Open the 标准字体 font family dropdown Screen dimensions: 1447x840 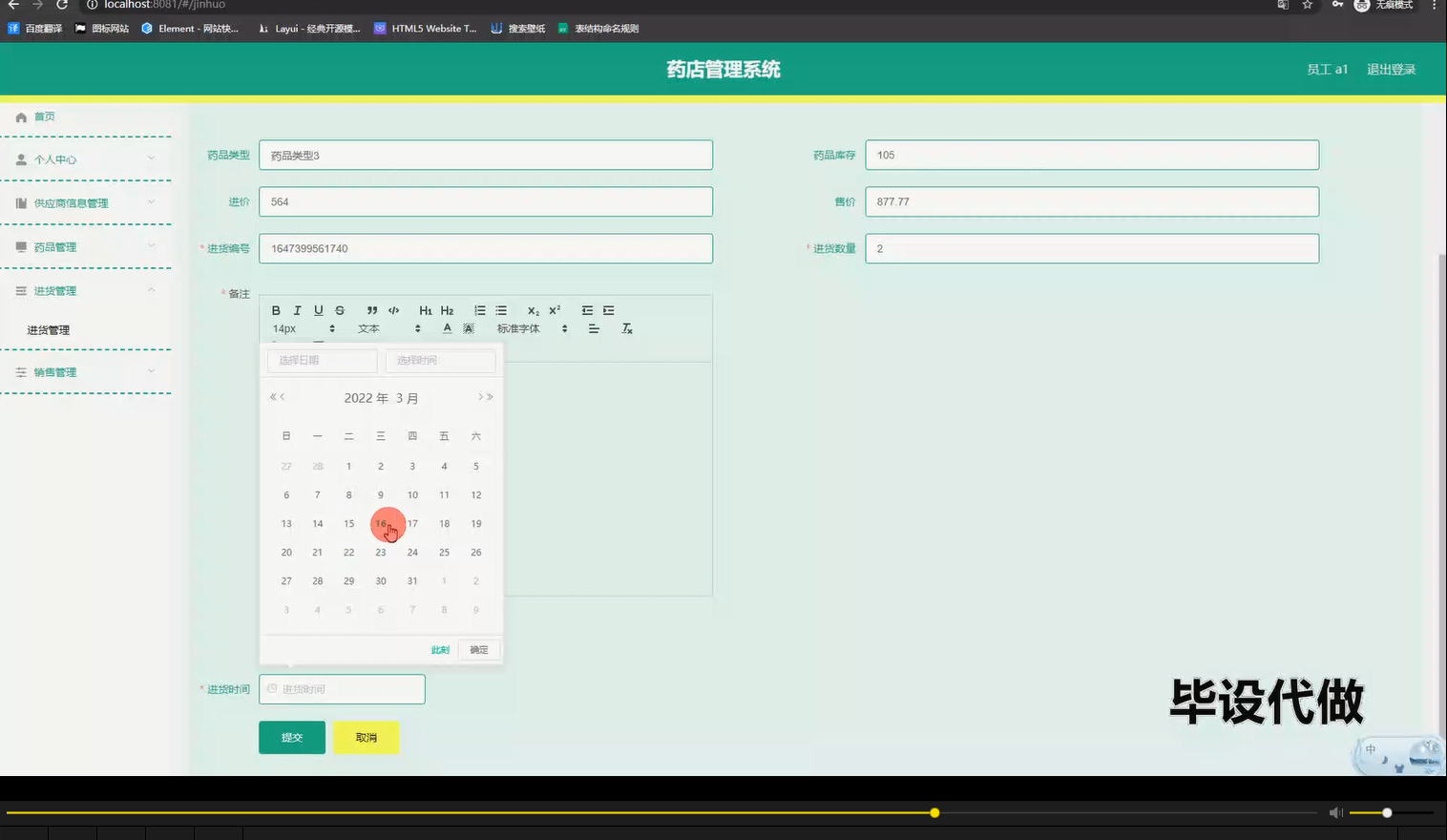tap(533, 328)
